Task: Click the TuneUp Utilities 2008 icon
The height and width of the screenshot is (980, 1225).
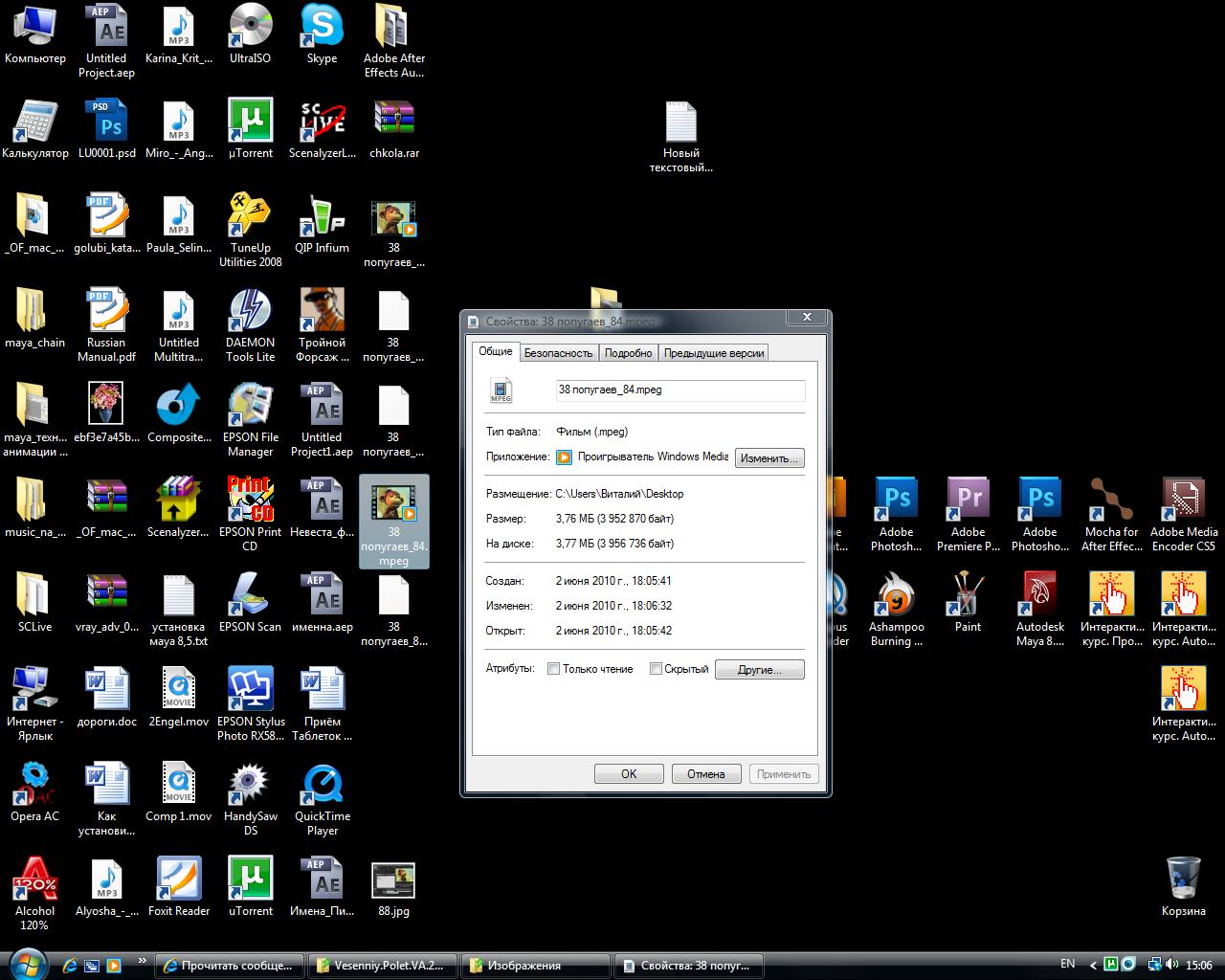Action: pyautogui.click(x=250, y=230)
